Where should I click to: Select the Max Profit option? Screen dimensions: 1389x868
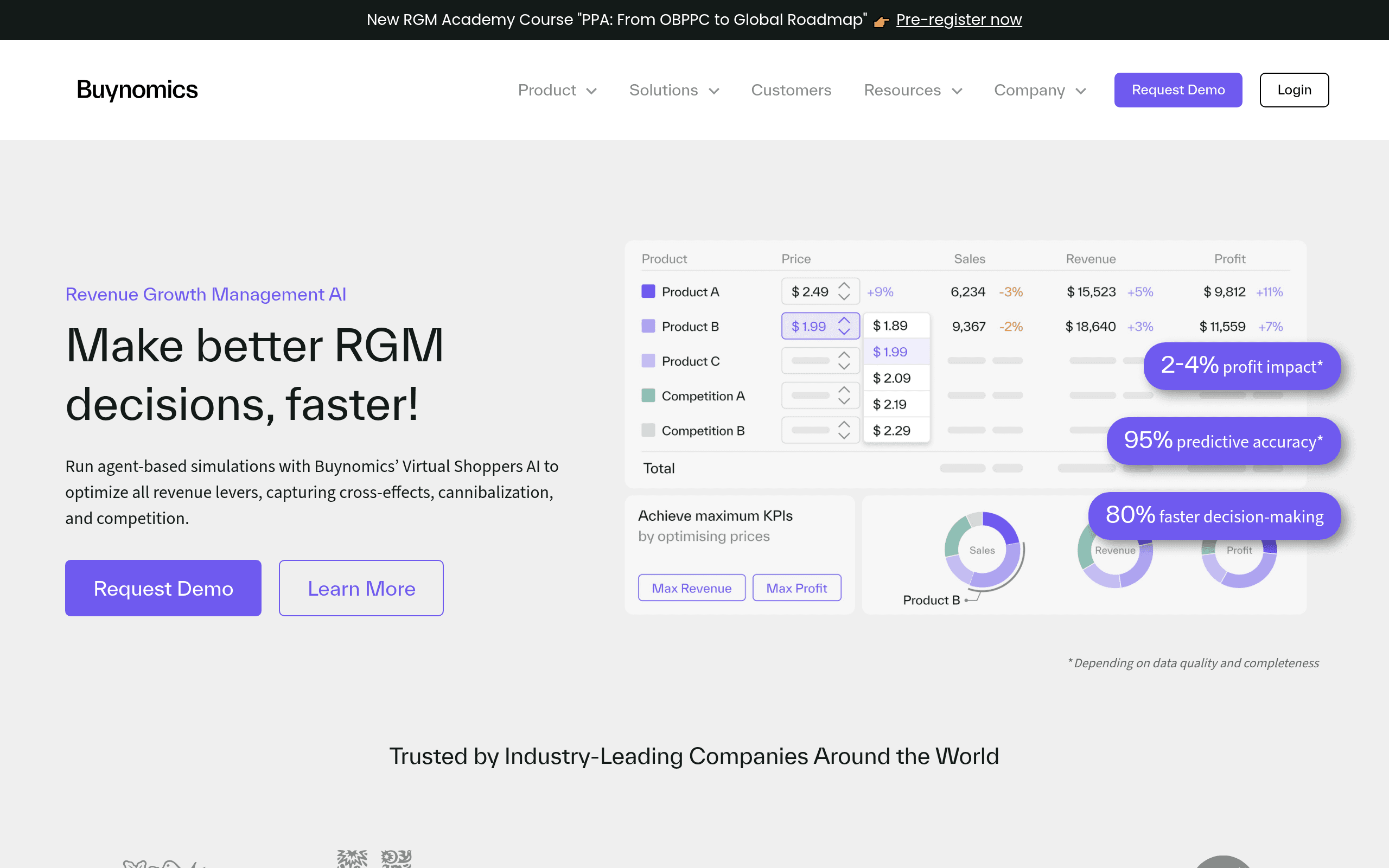tap(796, 588)
